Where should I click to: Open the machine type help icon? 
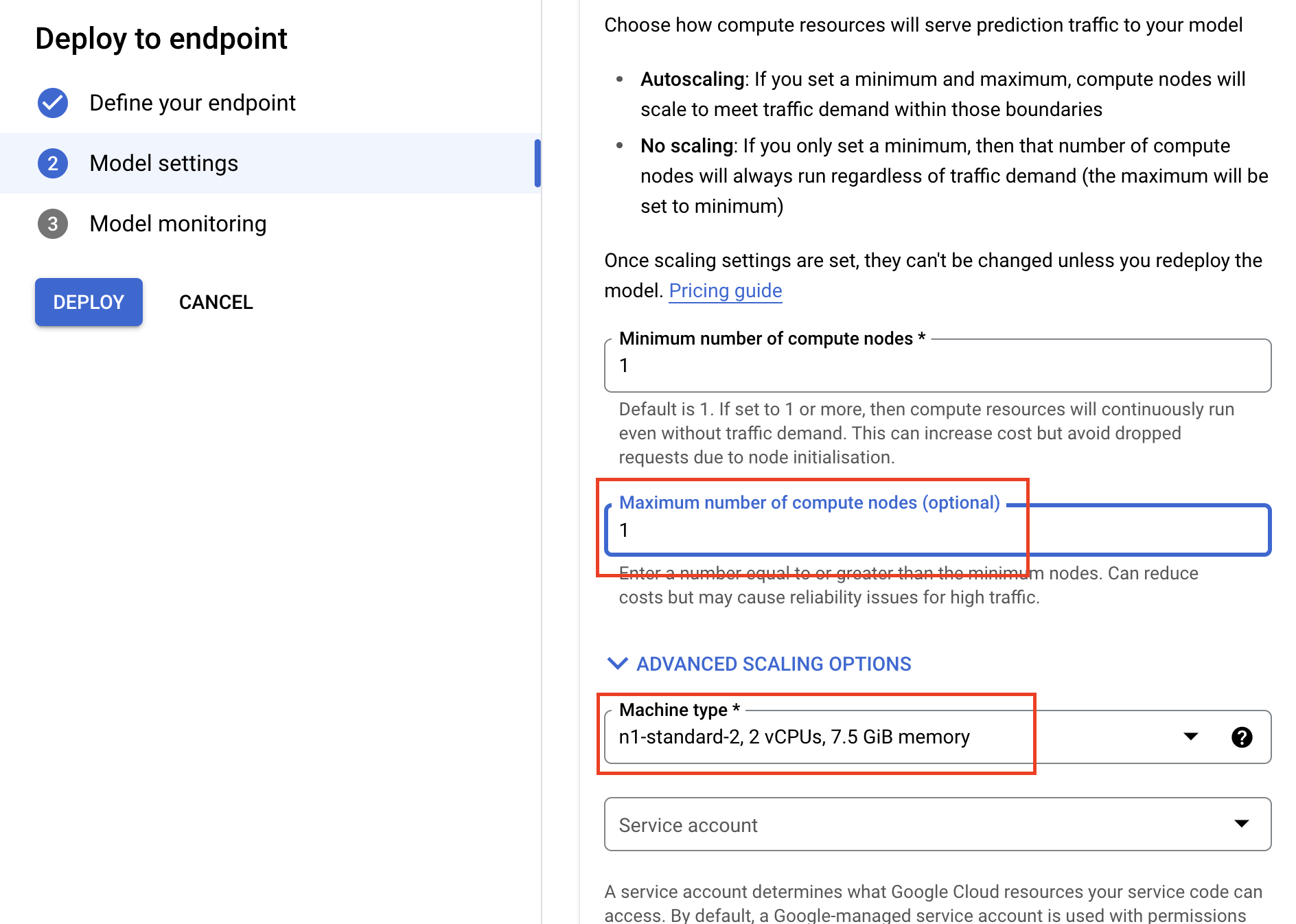(1242, 737)
